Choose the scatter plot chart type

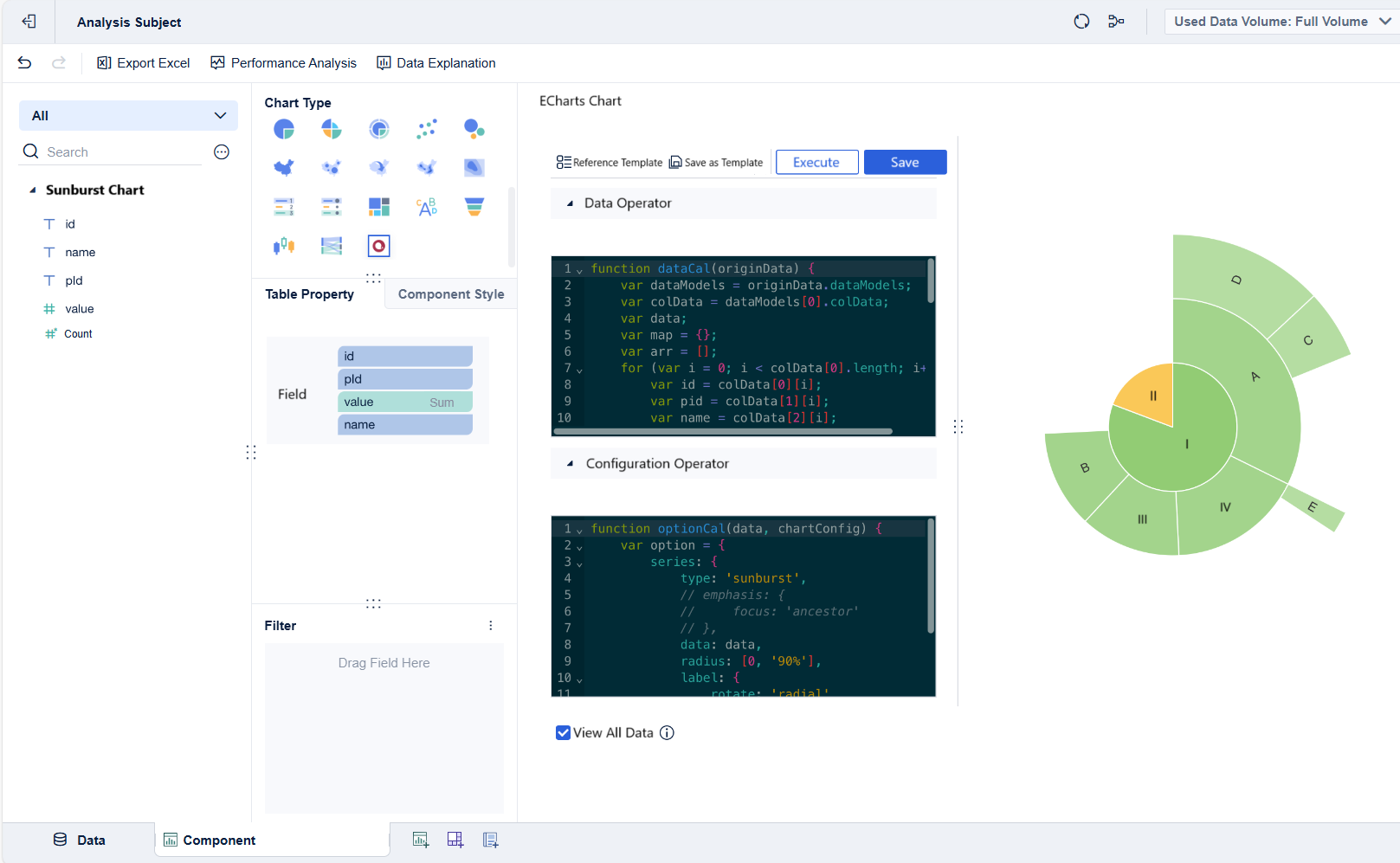[427, 130]
